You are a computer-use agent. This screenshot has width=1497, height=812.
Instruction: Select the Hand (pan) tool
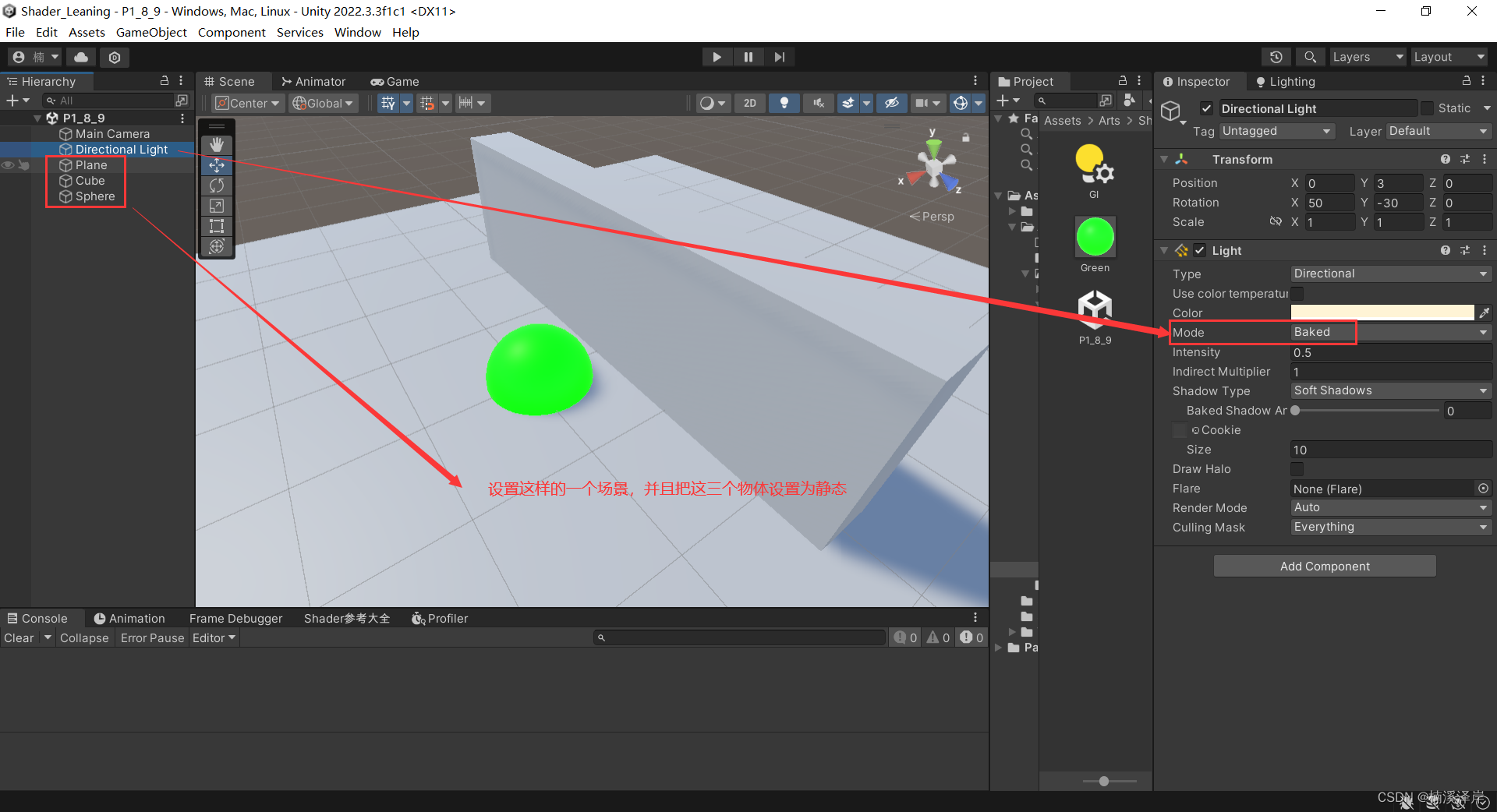[216, 144]
